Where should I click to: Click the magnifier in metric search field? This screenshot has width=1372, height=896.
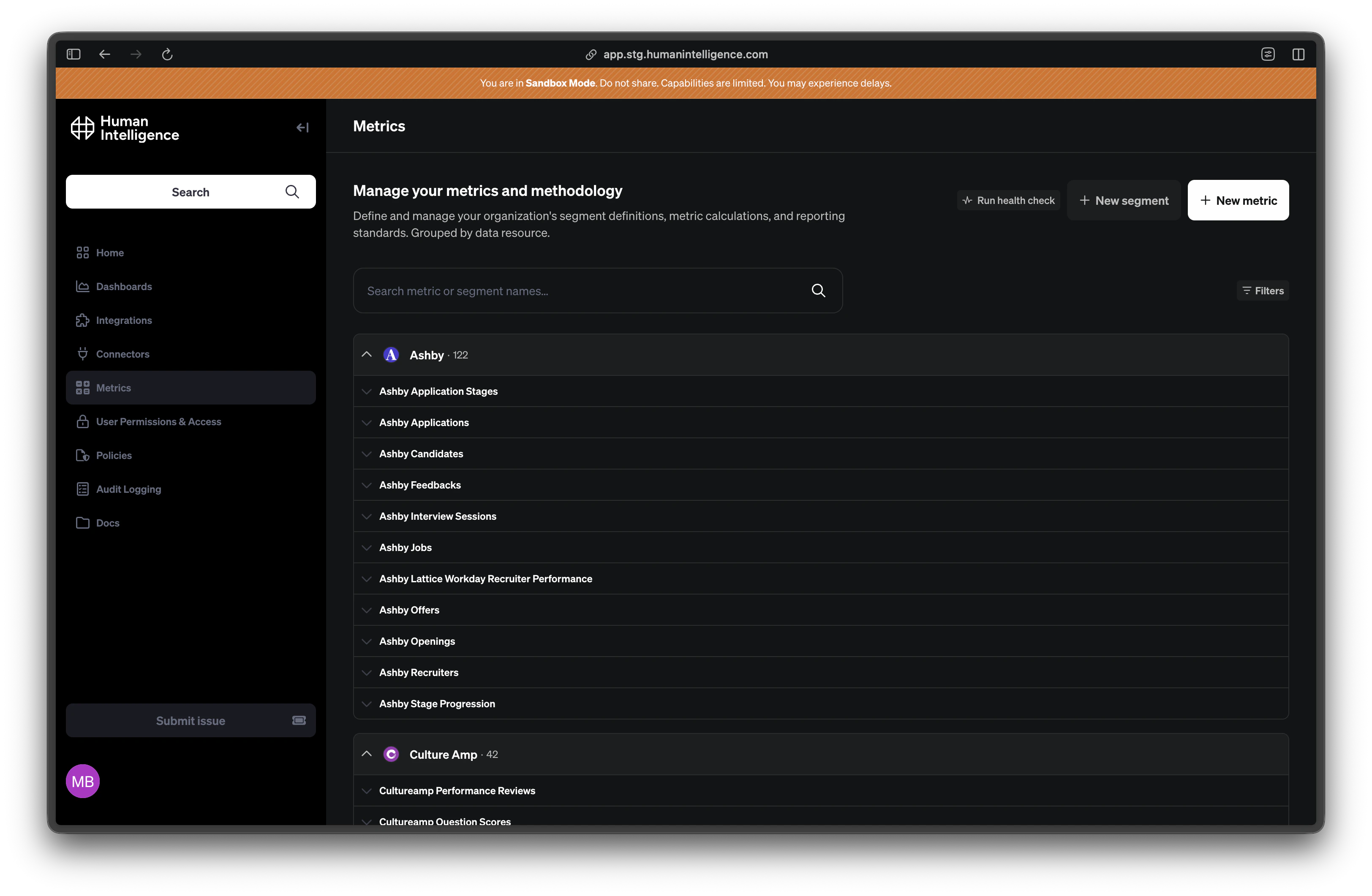pyautogui.click(x=818, y=291)
